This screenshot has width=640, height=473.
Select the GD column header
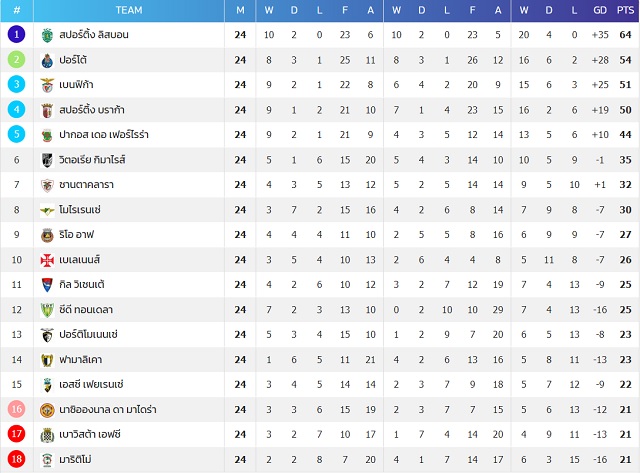coord(600,10)
